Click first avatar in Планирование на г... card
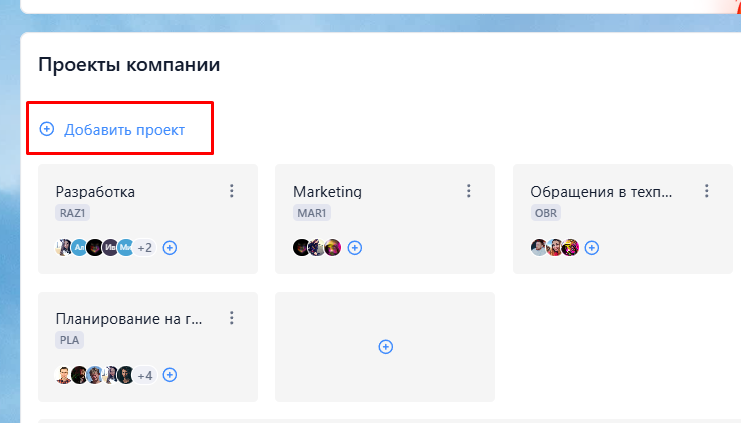The image size is (741, 423). 63,375
